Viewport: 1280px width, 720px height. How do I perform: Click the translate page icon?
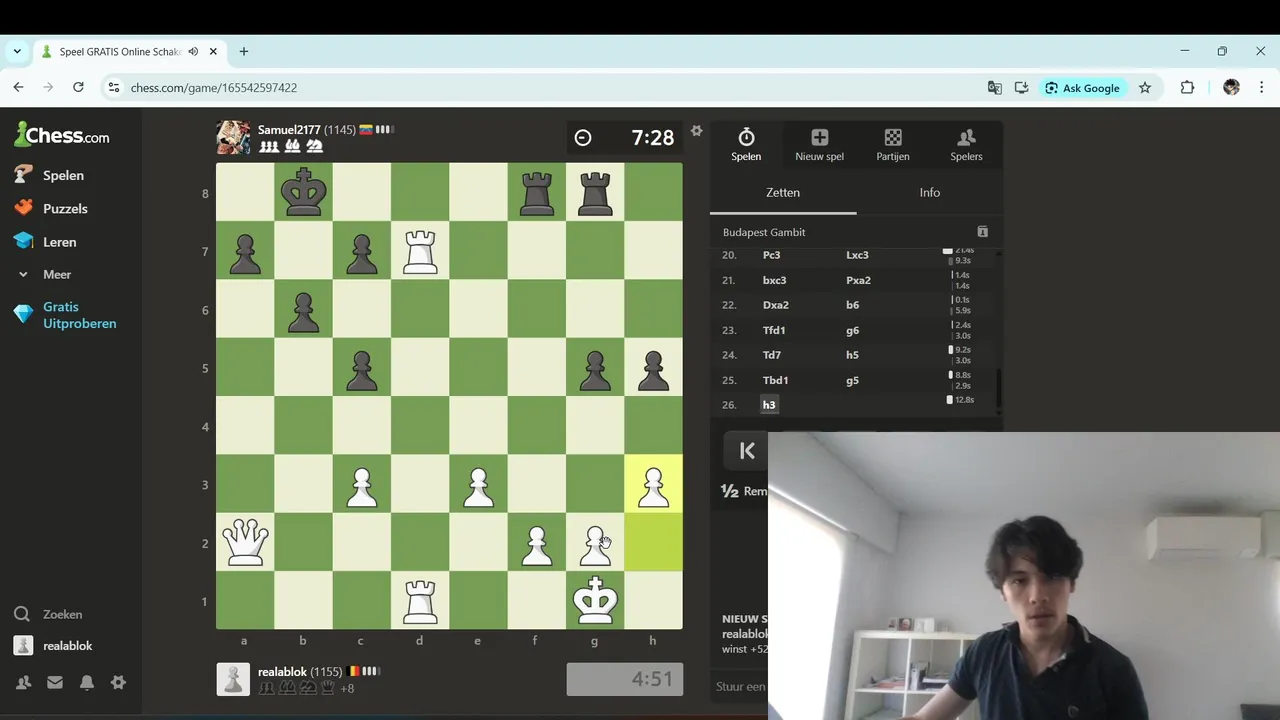tap(994, 88)
